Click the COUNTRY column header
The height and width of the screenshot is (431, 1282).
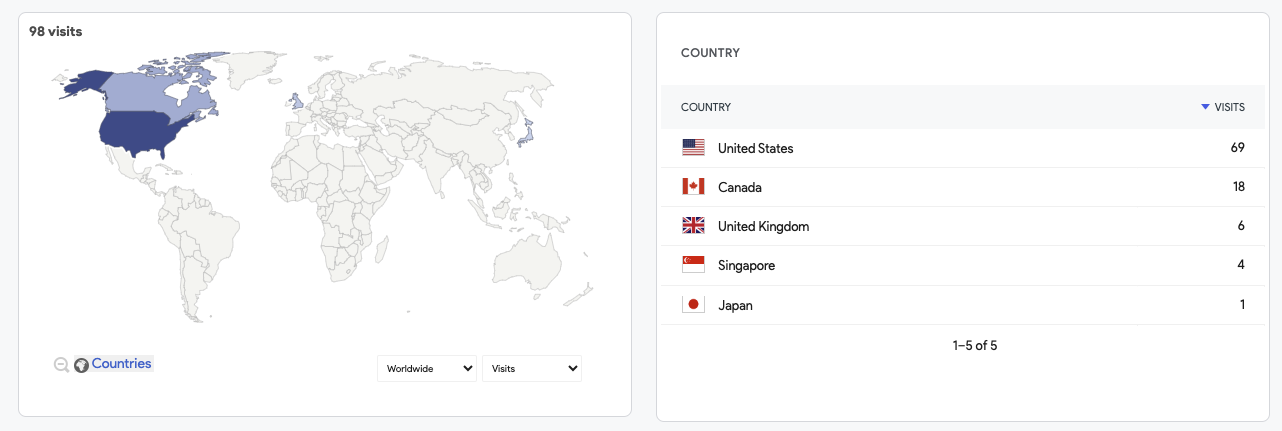coord(706,107)
